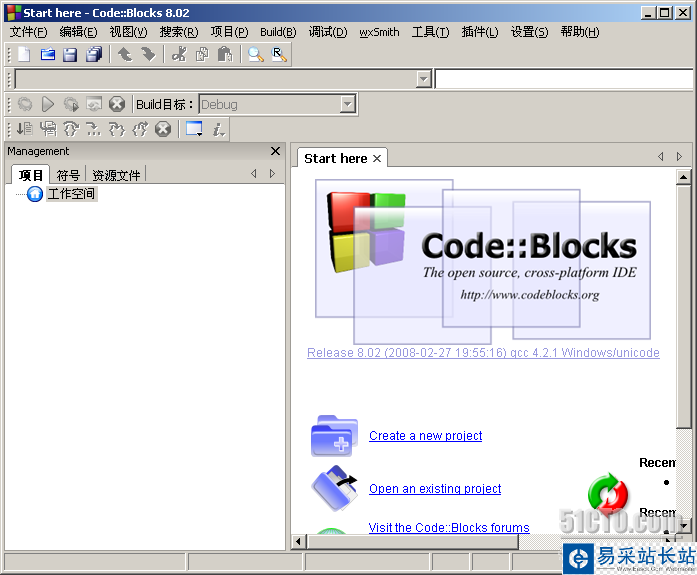The image size is (697, 575).
Task: Click Open an existing project link
Action: [x=435, y=488]
